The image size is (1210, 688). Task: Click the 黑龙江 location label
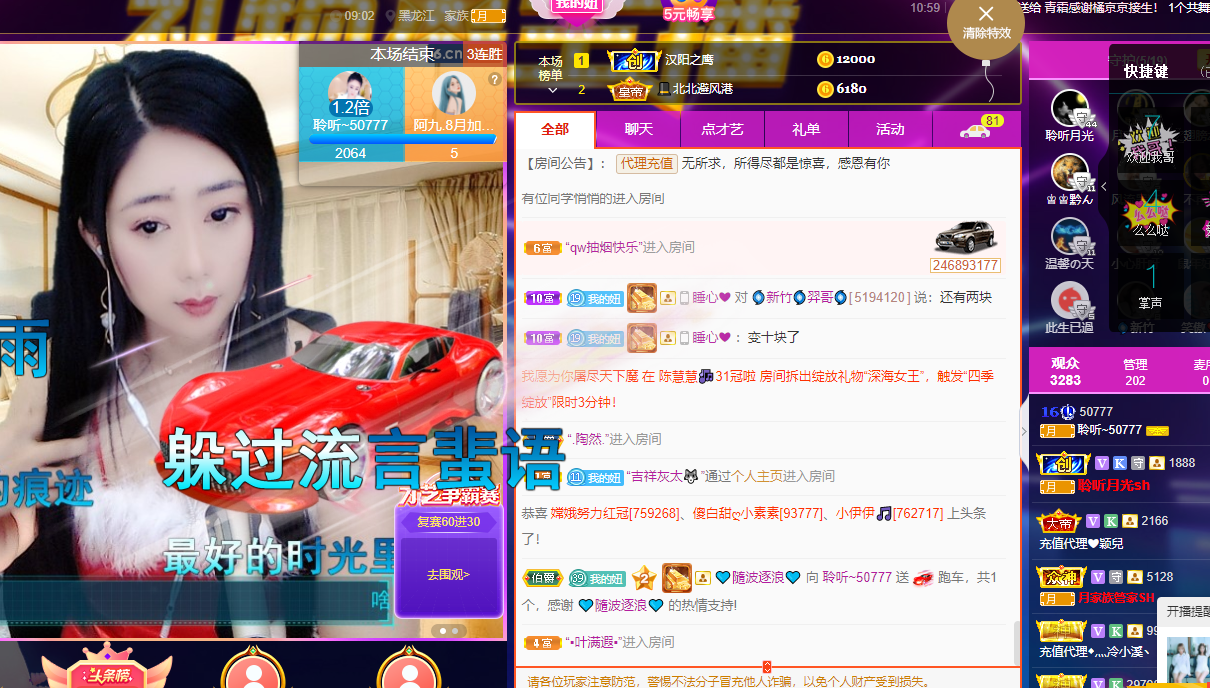[418, 16]
